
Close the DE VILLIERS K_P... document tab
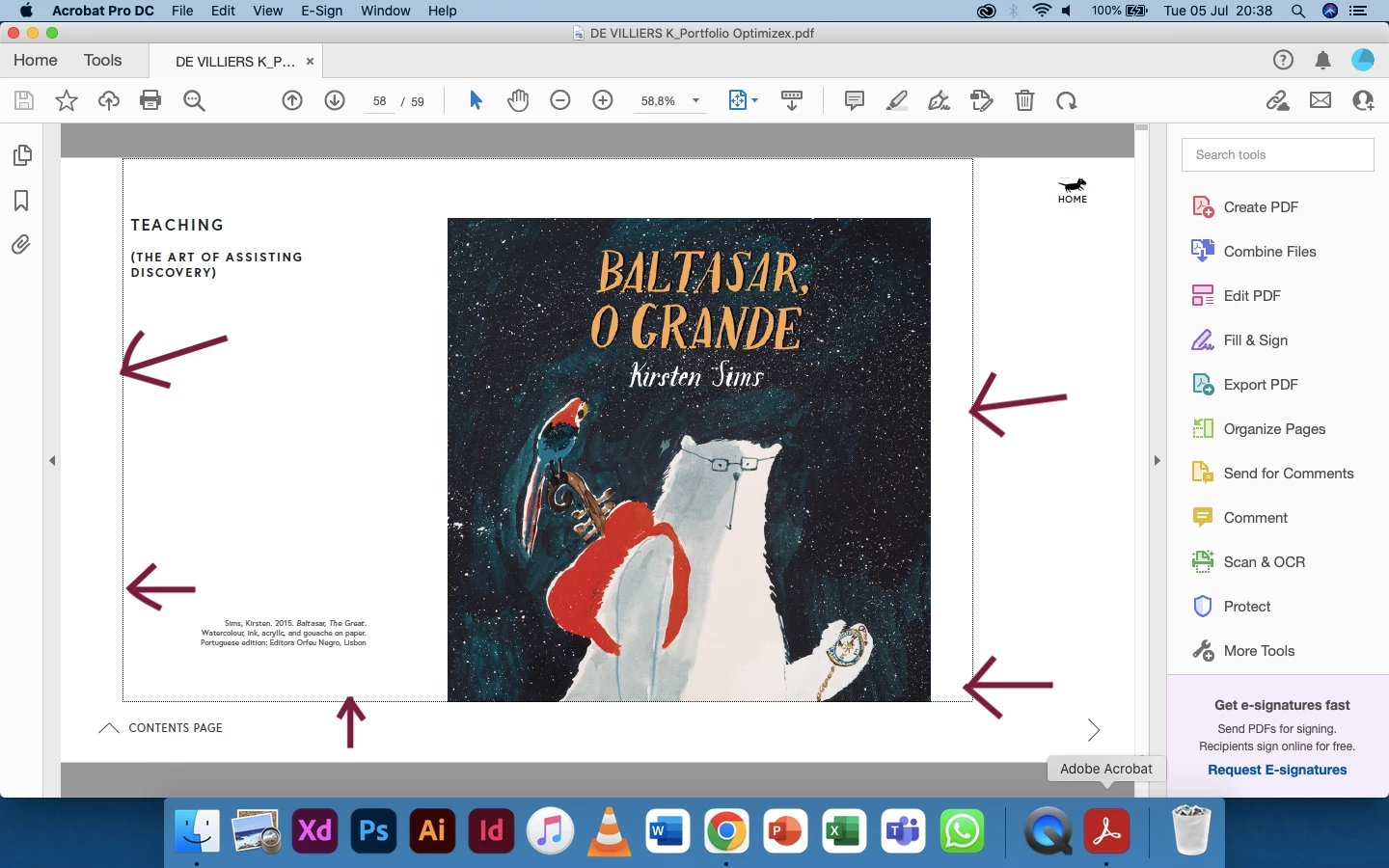(310, 61)
